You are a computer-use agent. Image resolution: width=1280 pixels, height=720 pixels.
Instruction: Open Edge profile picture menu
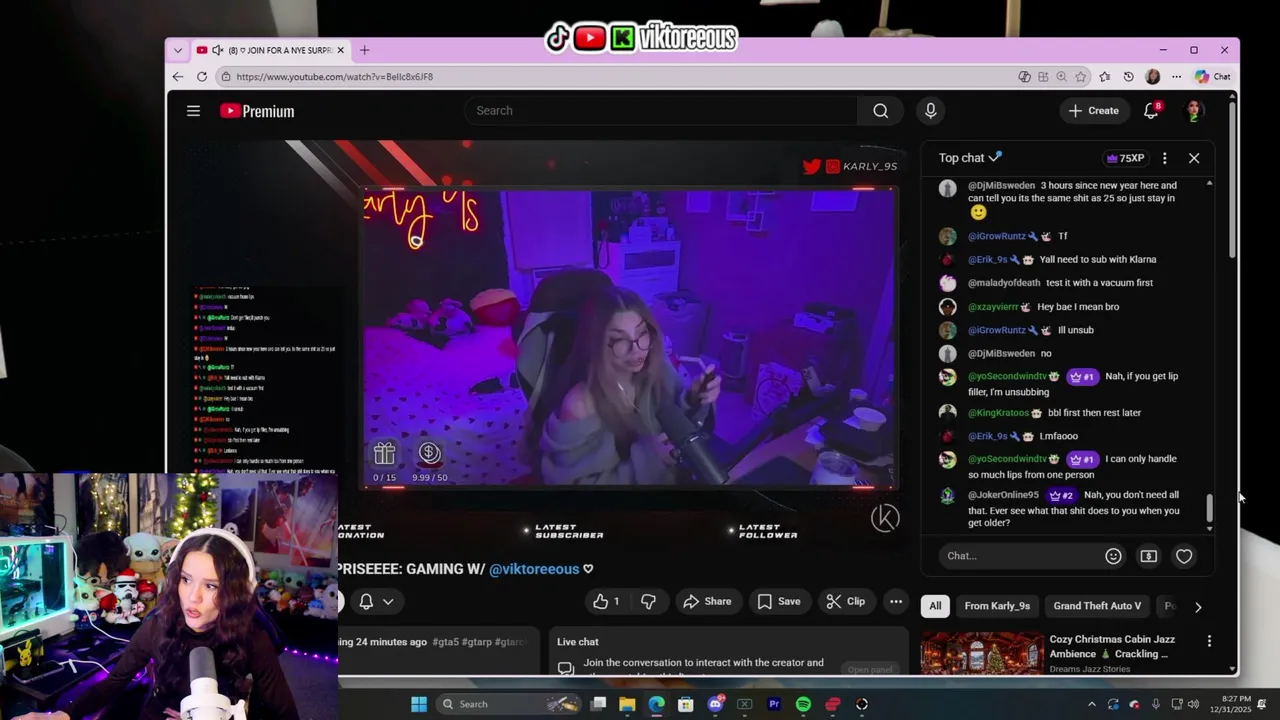(1153, 76)
